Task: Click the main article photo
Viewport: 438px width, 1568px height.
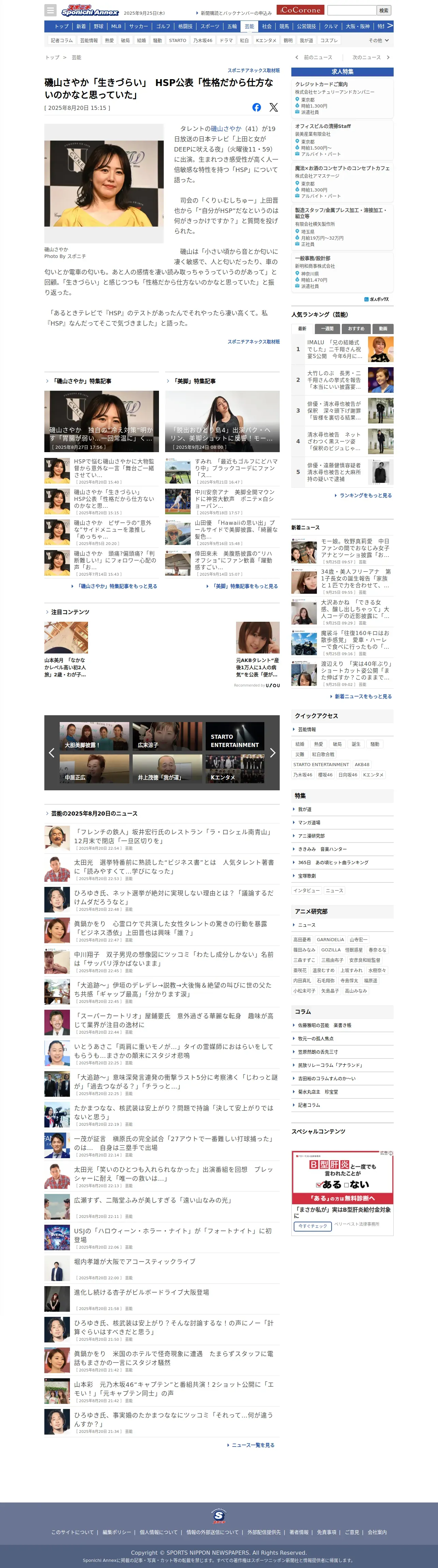Action: [x=104, y=184]
